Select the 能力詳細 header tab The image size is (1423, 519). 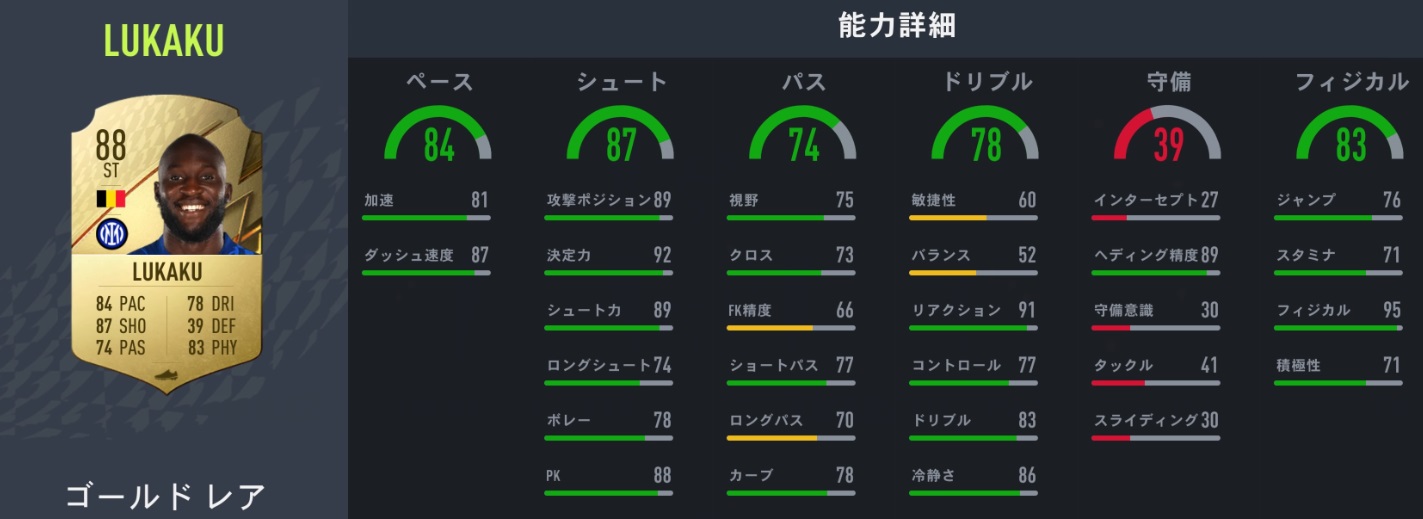click(x=896, y=26)
